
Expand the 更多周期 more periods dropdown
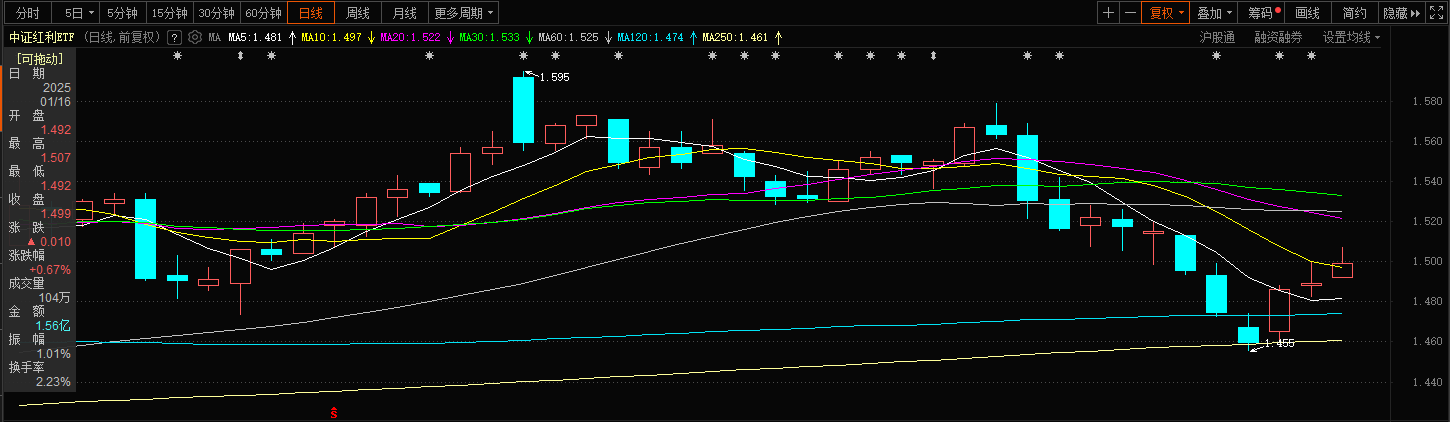click(462, 13)
